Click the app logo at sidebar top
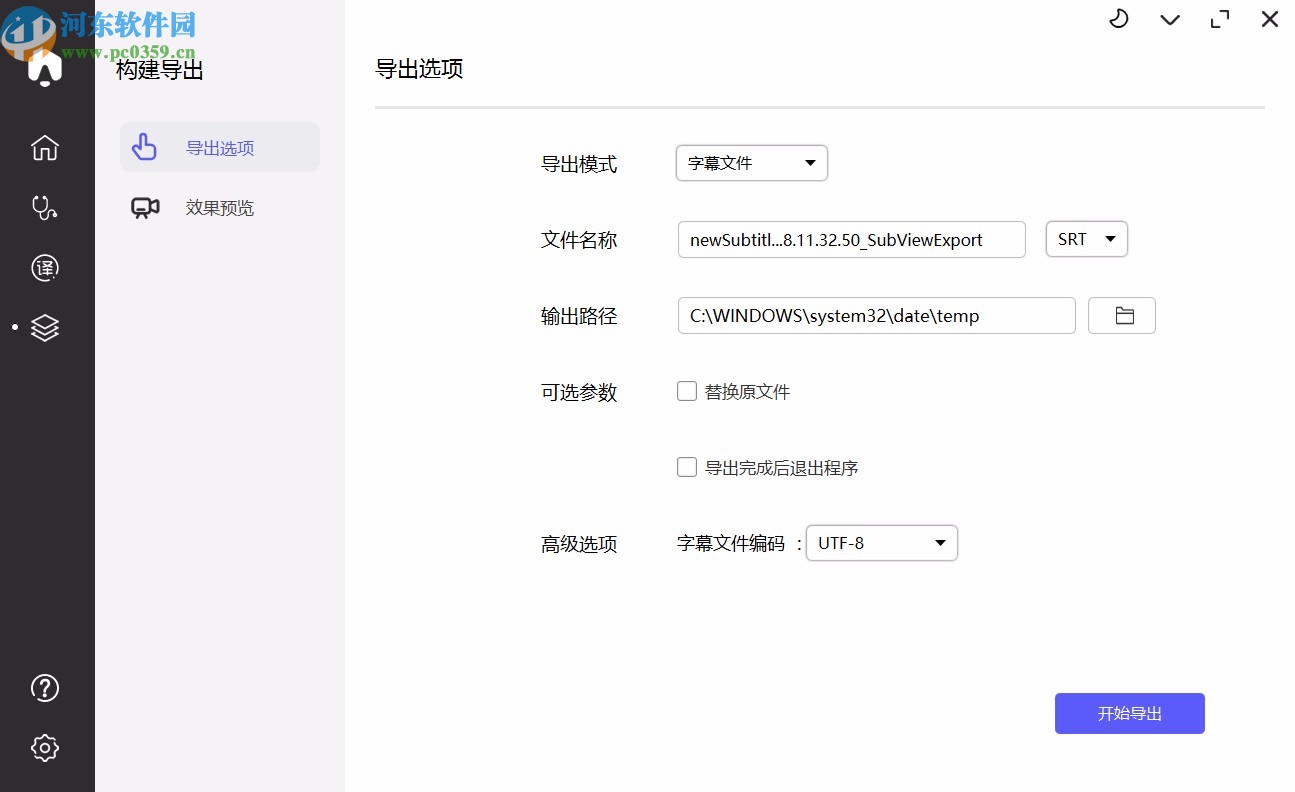Viewport: 1295px width, 792px height. coord(45,66)
